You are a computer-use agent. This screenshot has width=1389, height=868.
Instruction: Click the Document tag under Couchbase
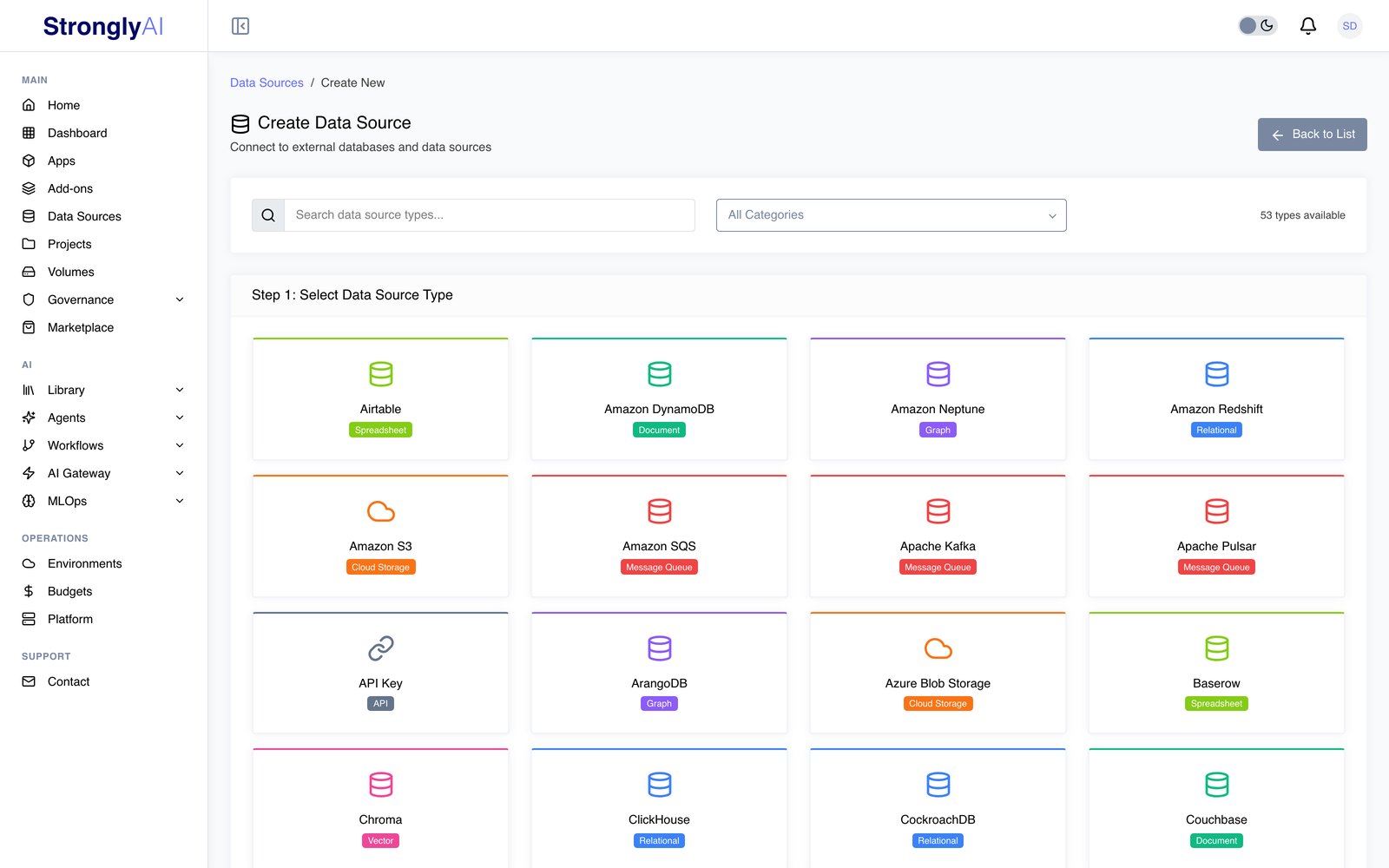[1216, 840]
